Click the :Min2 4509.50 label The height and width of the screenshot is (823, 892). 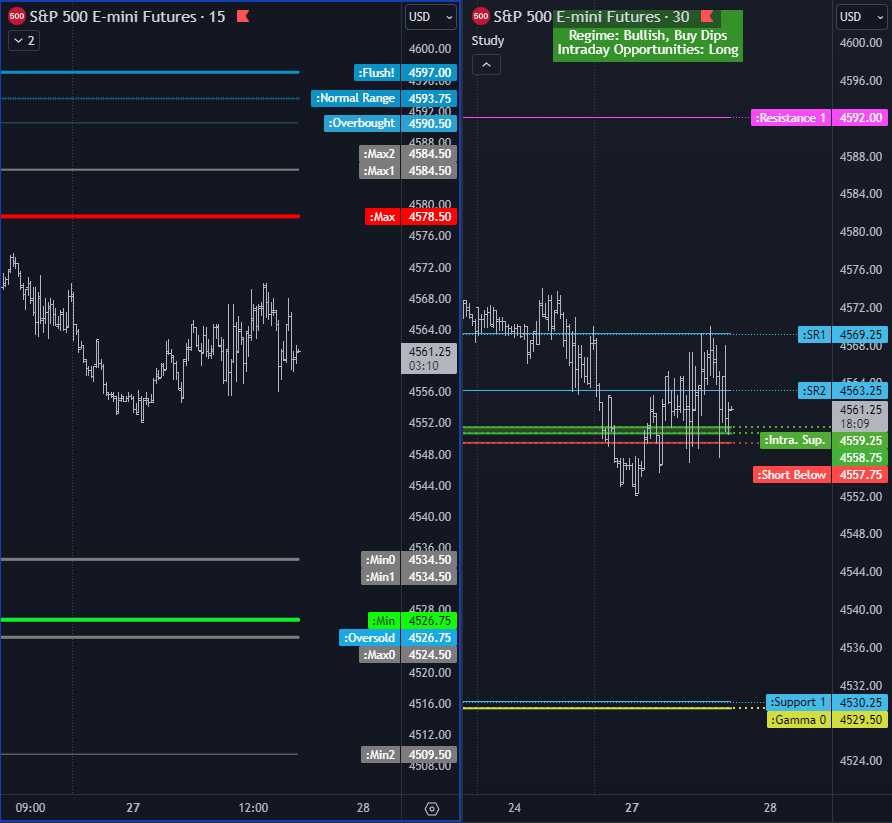pyautogui.click(x=408, y=755)
